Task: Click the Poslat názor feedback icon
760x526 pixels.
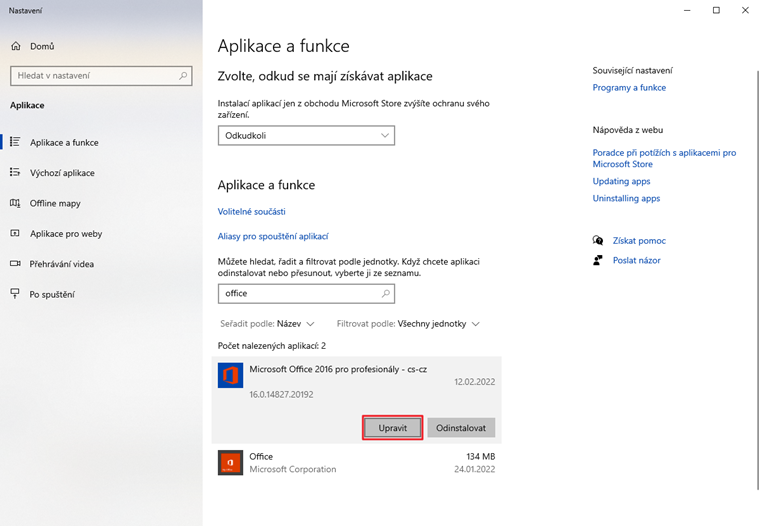Action: pyautogui.click(x=598, y=260)
